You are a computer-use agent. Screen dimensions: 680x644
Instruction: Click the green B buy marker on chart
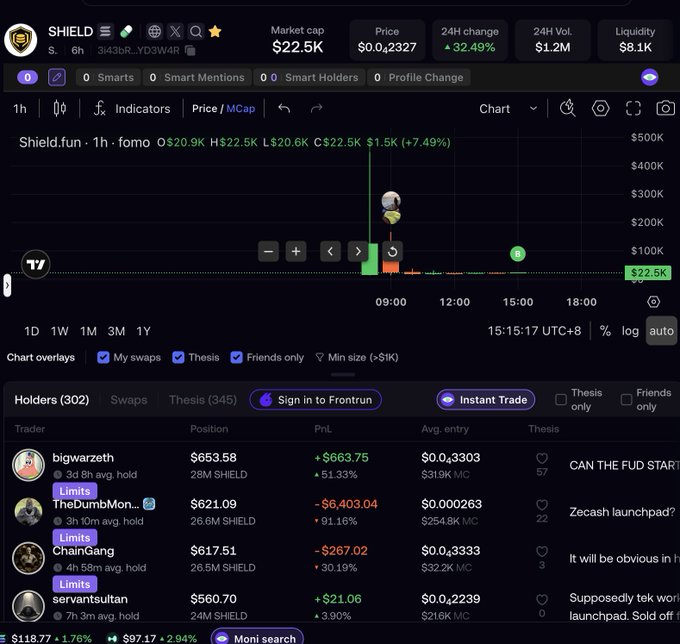click(x=517, y=254)
